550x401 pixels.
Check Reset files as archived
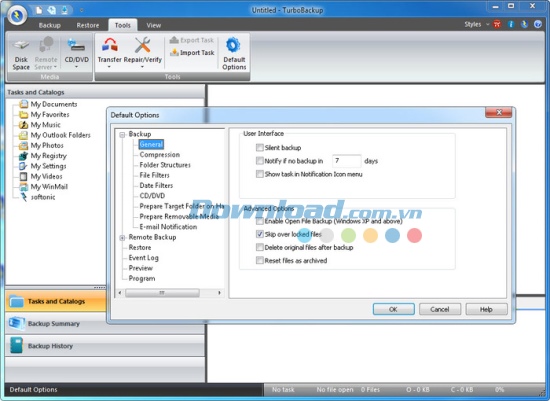260,260
